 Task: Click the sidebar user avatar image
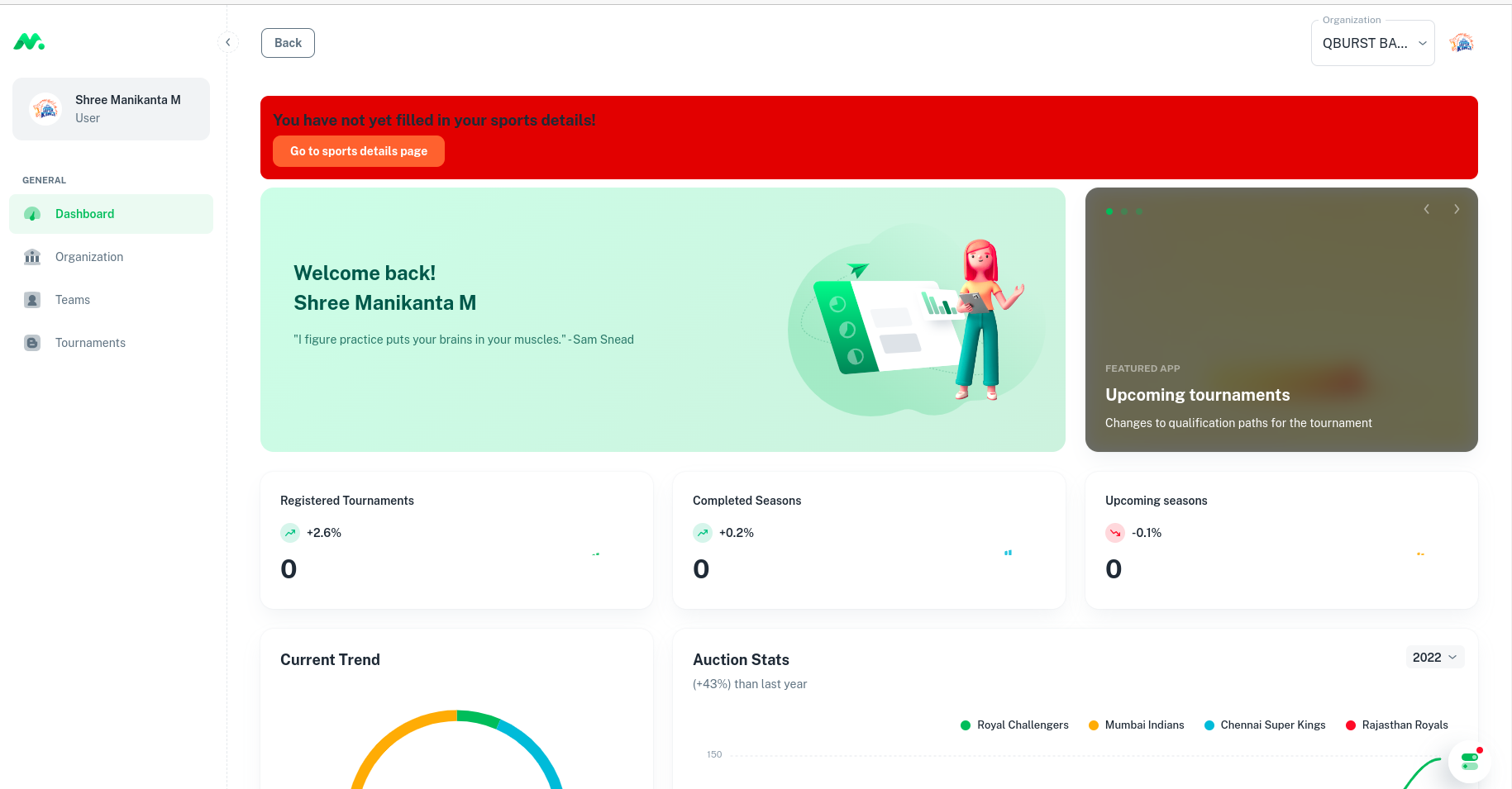coord(45,109)
